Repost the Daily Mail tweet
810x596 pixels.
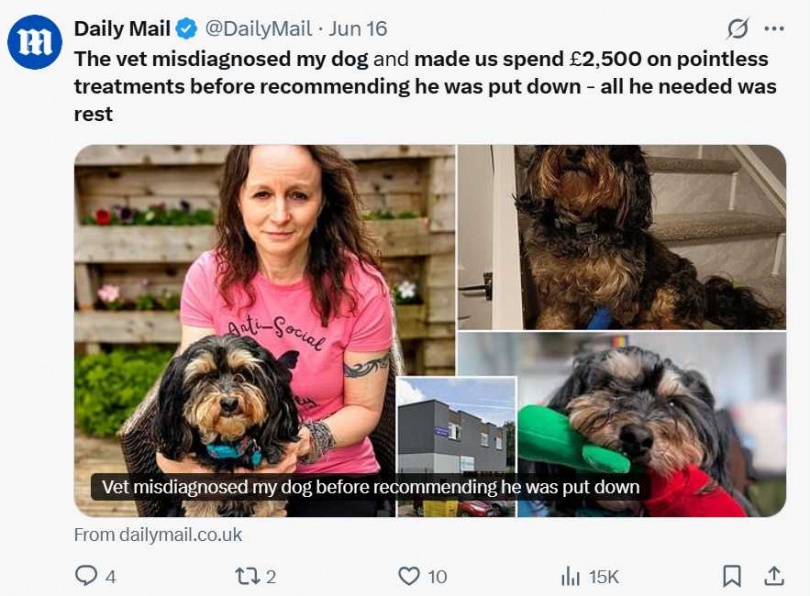tap(244, 575)
